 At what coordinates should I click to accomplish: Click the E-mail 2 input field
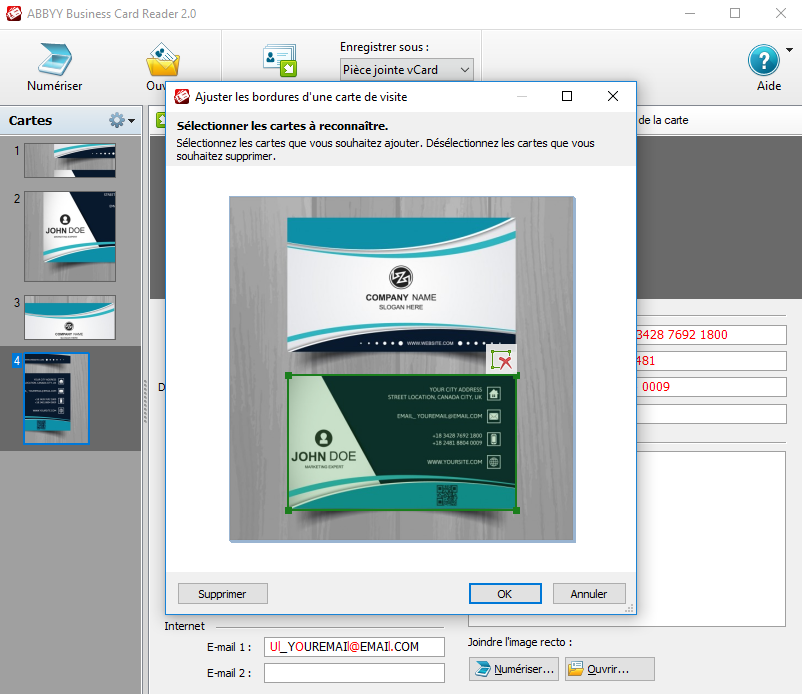coord(354,673)
